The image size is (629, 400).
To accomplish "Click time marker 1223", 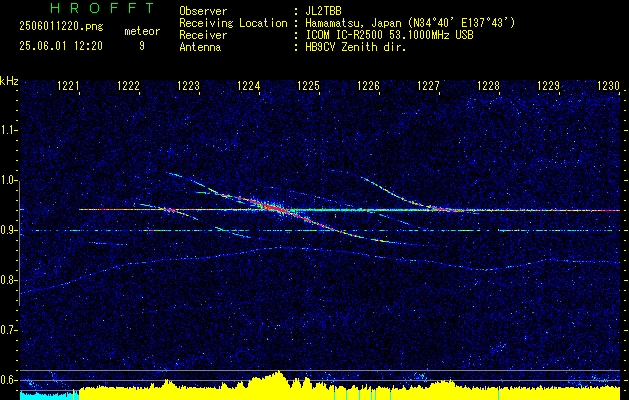I will click(188, 86).
